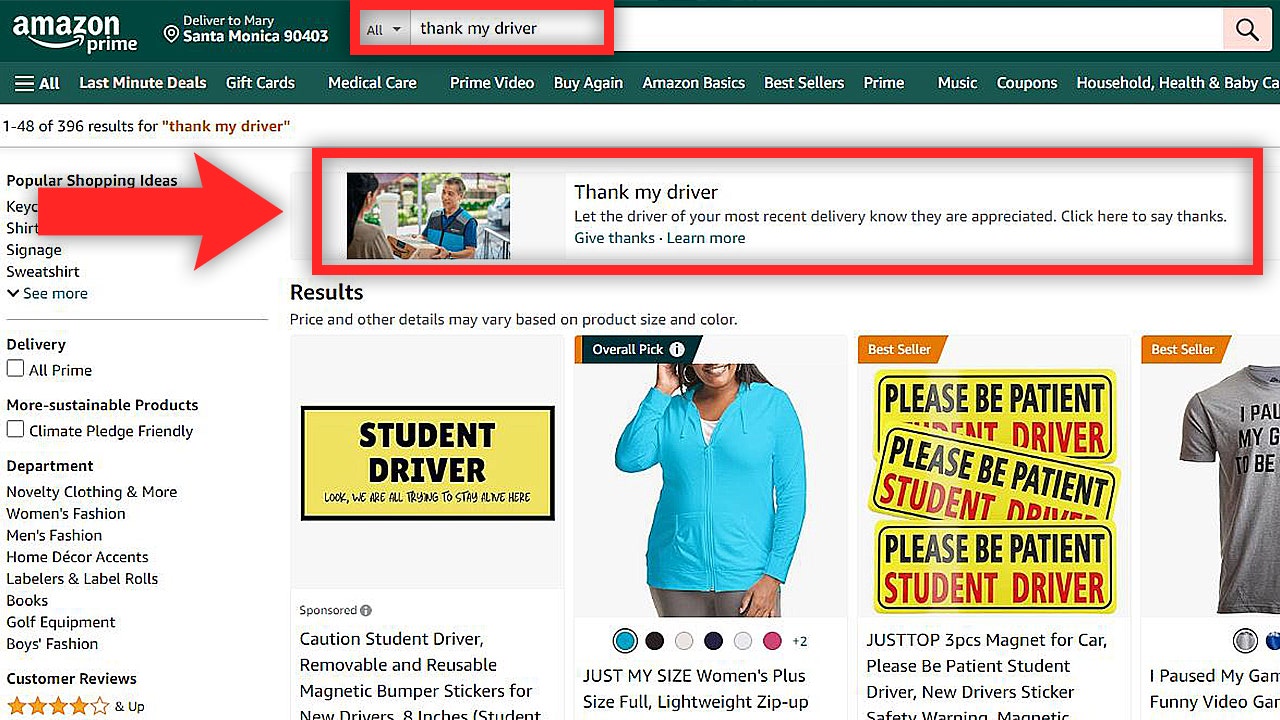Image resolution: width=1280 pixels, height=720 pixels.
Task: Enable the All Prime filter
Action: tap(13, 369)
